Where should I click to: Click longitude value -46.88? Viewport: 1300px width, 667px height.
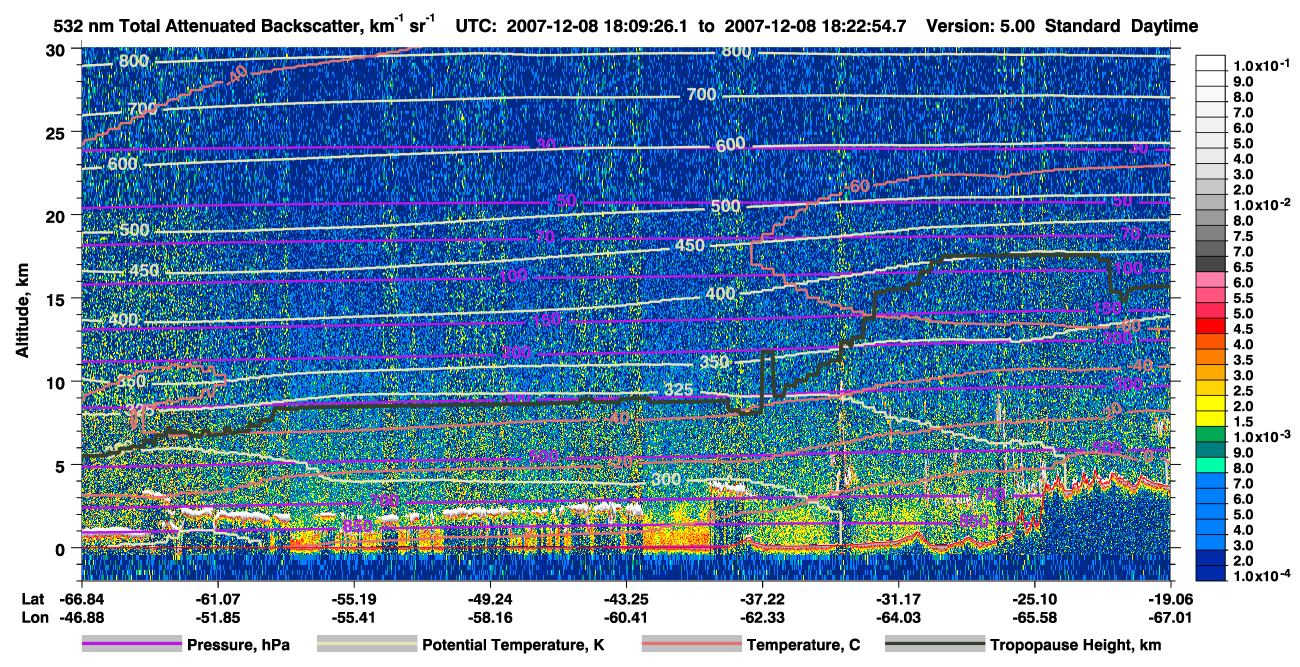(82, 617)
